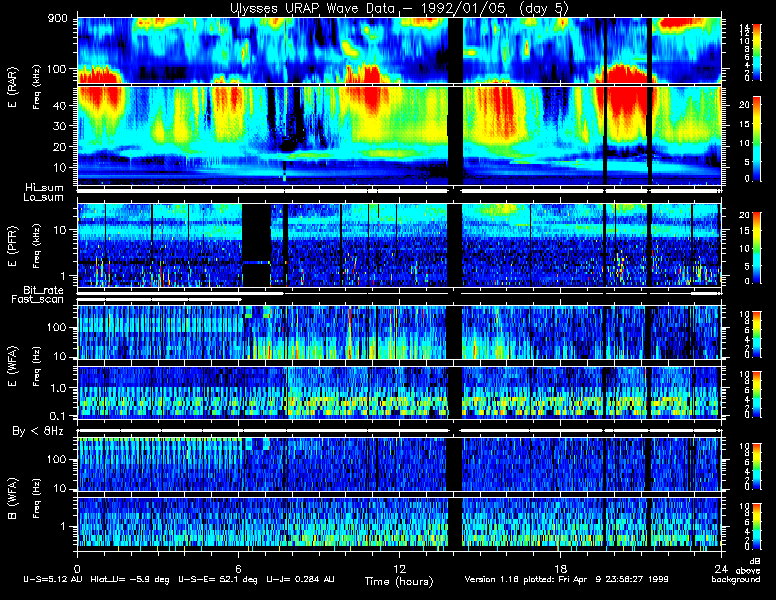This screenshot has width=776, height=600.
Task: Click the 'Lo_sum' status label
Action: coord(44,198)
